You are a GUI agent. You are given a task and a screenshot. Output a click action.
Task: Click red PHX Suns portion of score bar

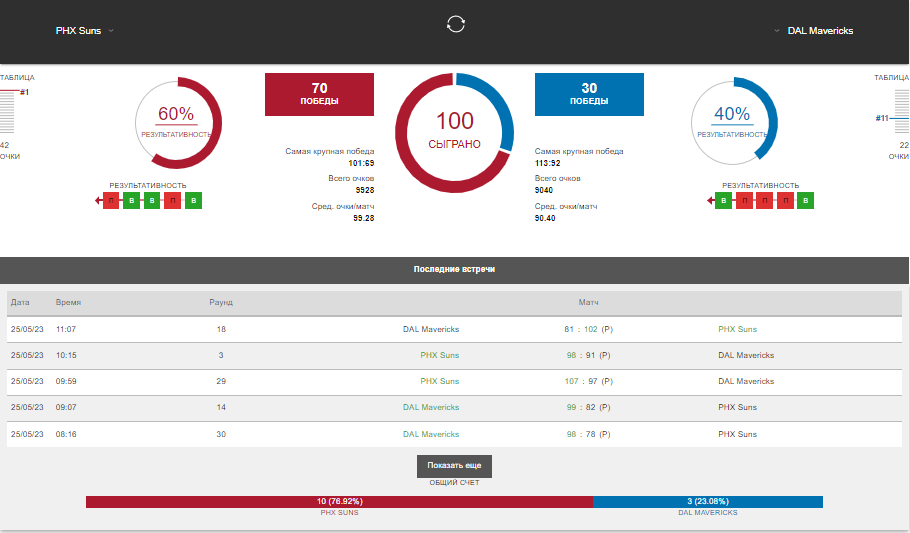click(x=339, y=501)
